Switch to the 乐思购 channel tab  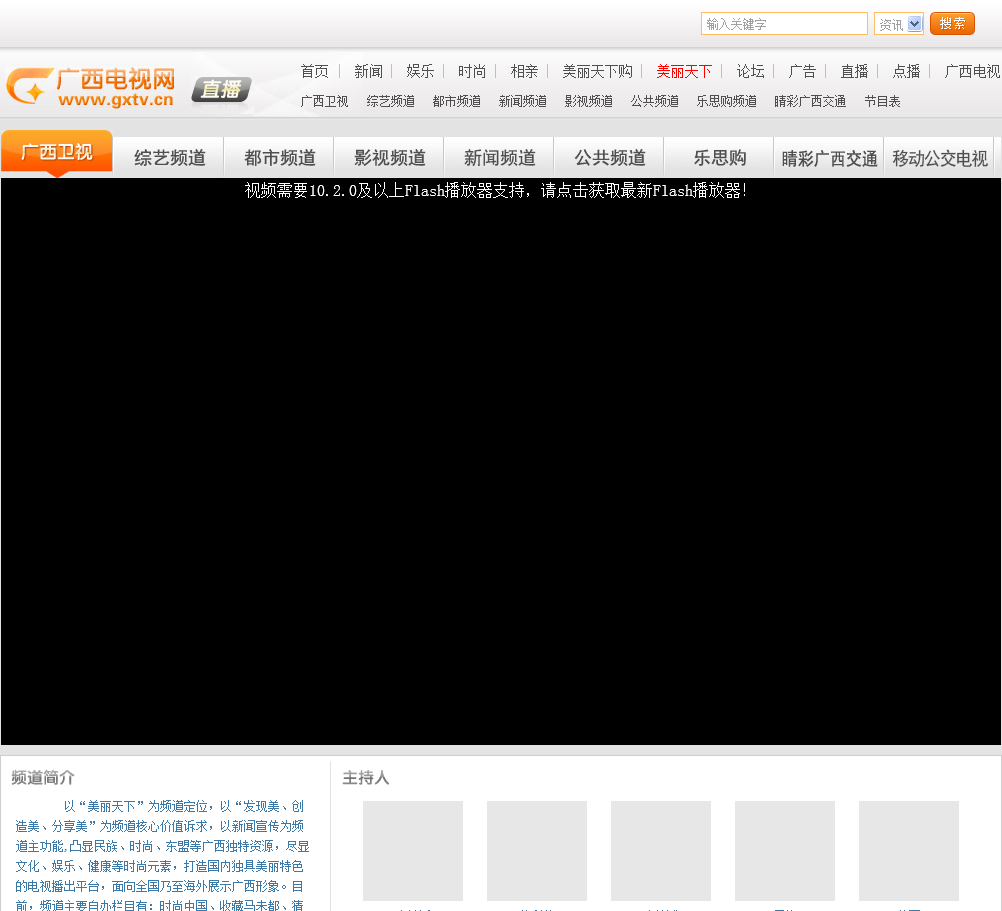click(719, 157)
